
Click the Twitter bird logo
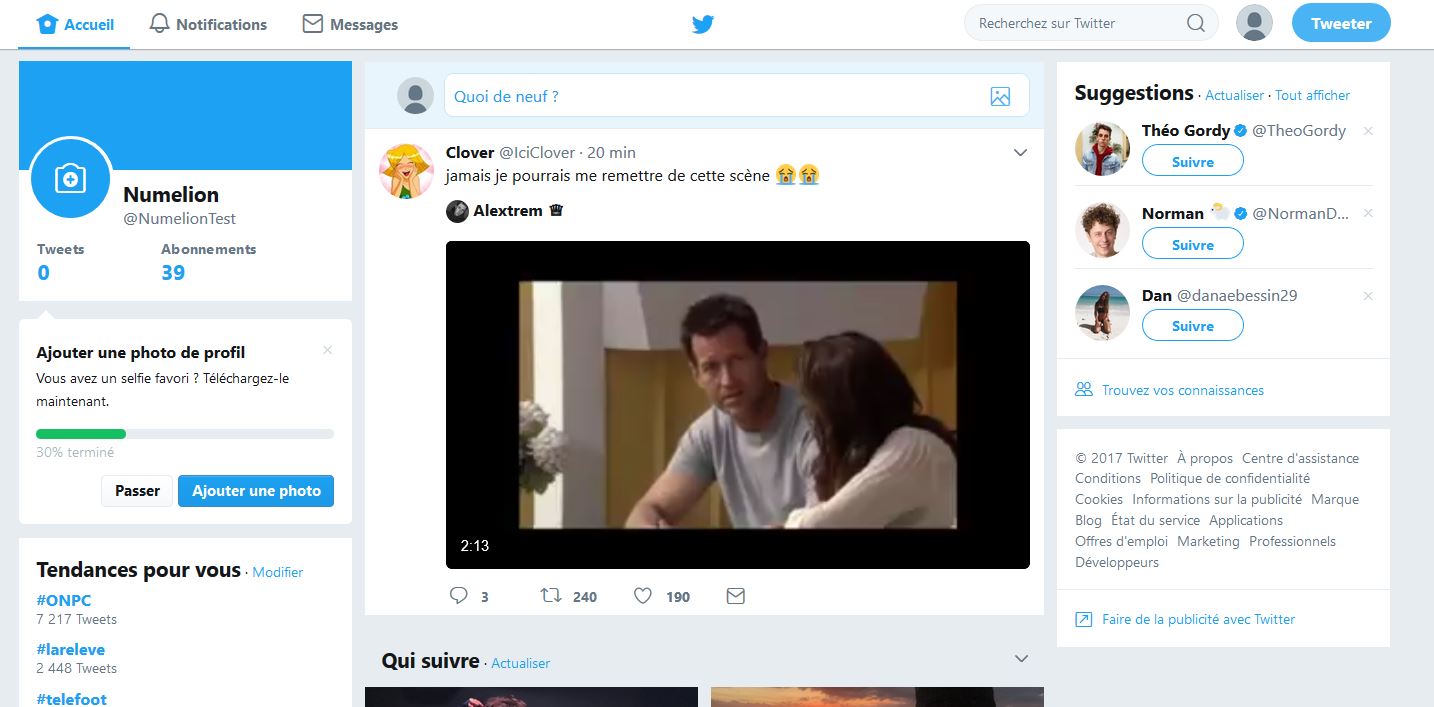coord(703,24)
